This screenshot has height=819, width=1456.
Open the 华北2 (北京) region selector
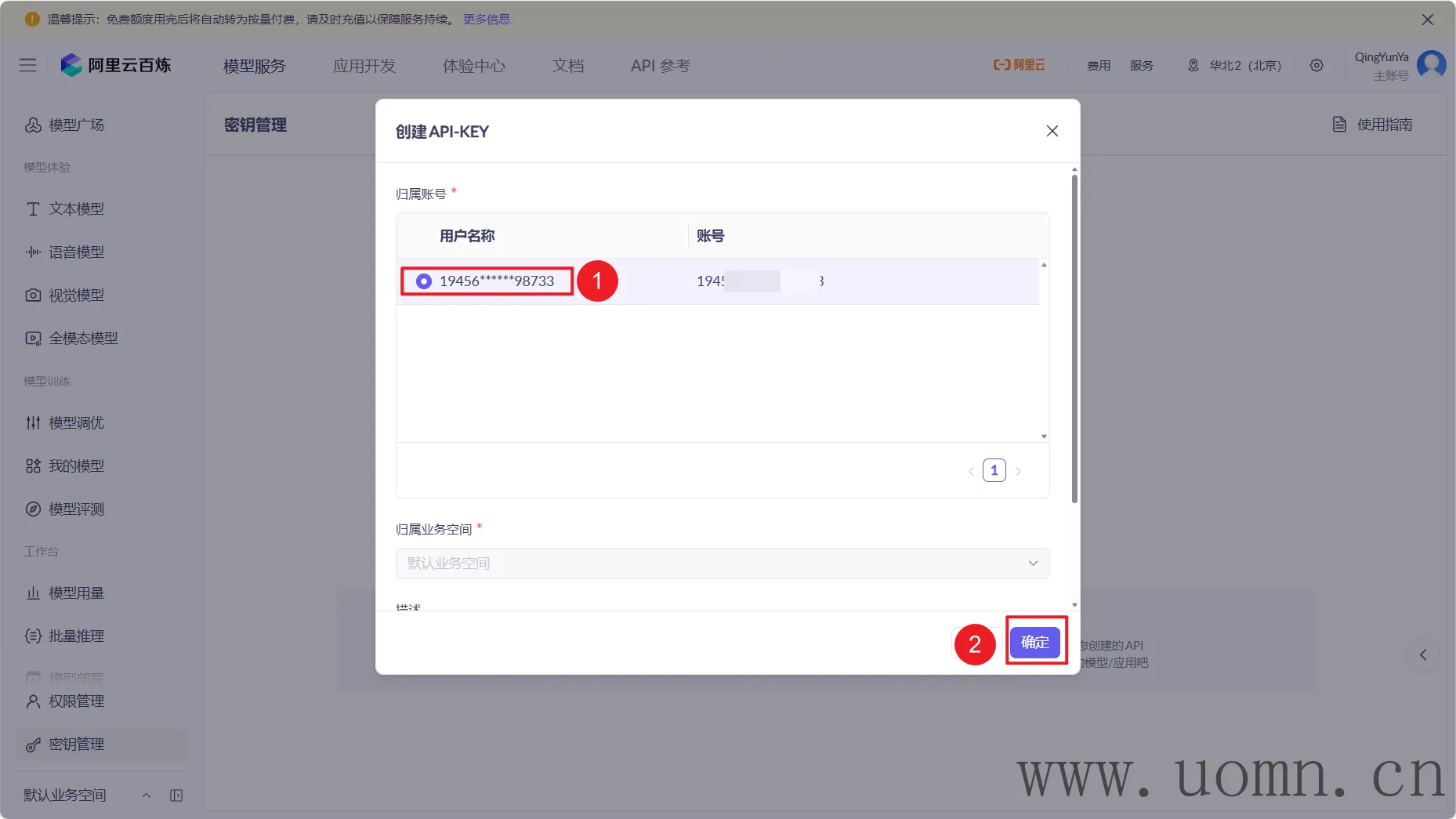[1235, 65]
